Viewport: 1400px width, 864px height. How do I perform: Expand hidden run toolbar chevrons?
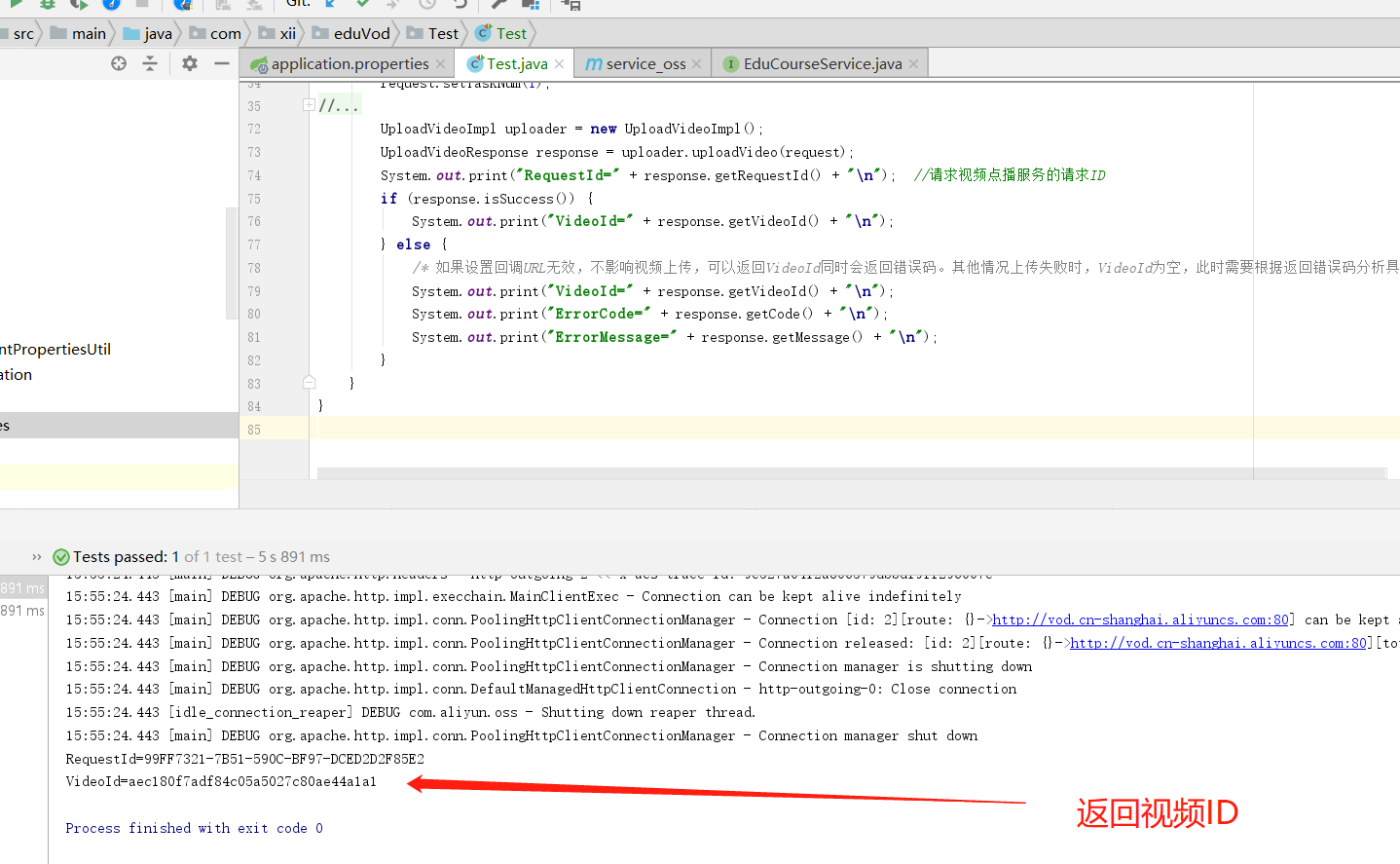pos(36,557)
